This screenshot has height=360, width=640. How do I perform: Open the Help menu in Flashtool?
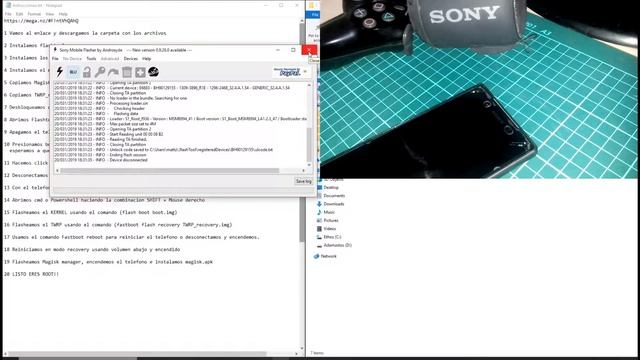pyautogui.click(x=147, y=59)
